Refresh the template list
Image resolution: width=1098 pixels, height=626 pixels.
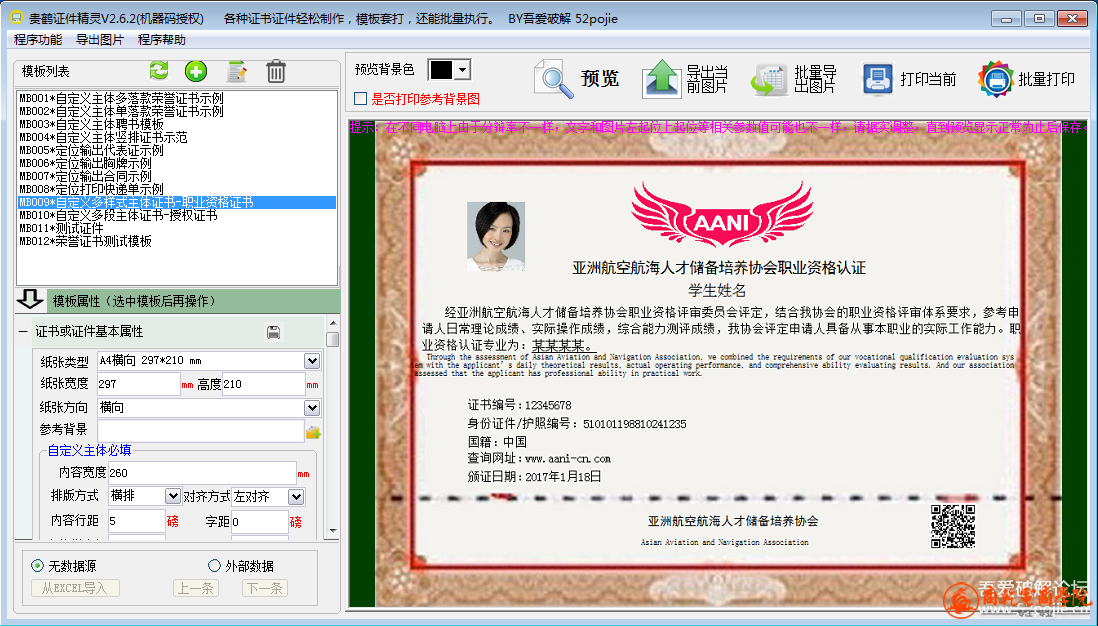(x=159, y=71)
